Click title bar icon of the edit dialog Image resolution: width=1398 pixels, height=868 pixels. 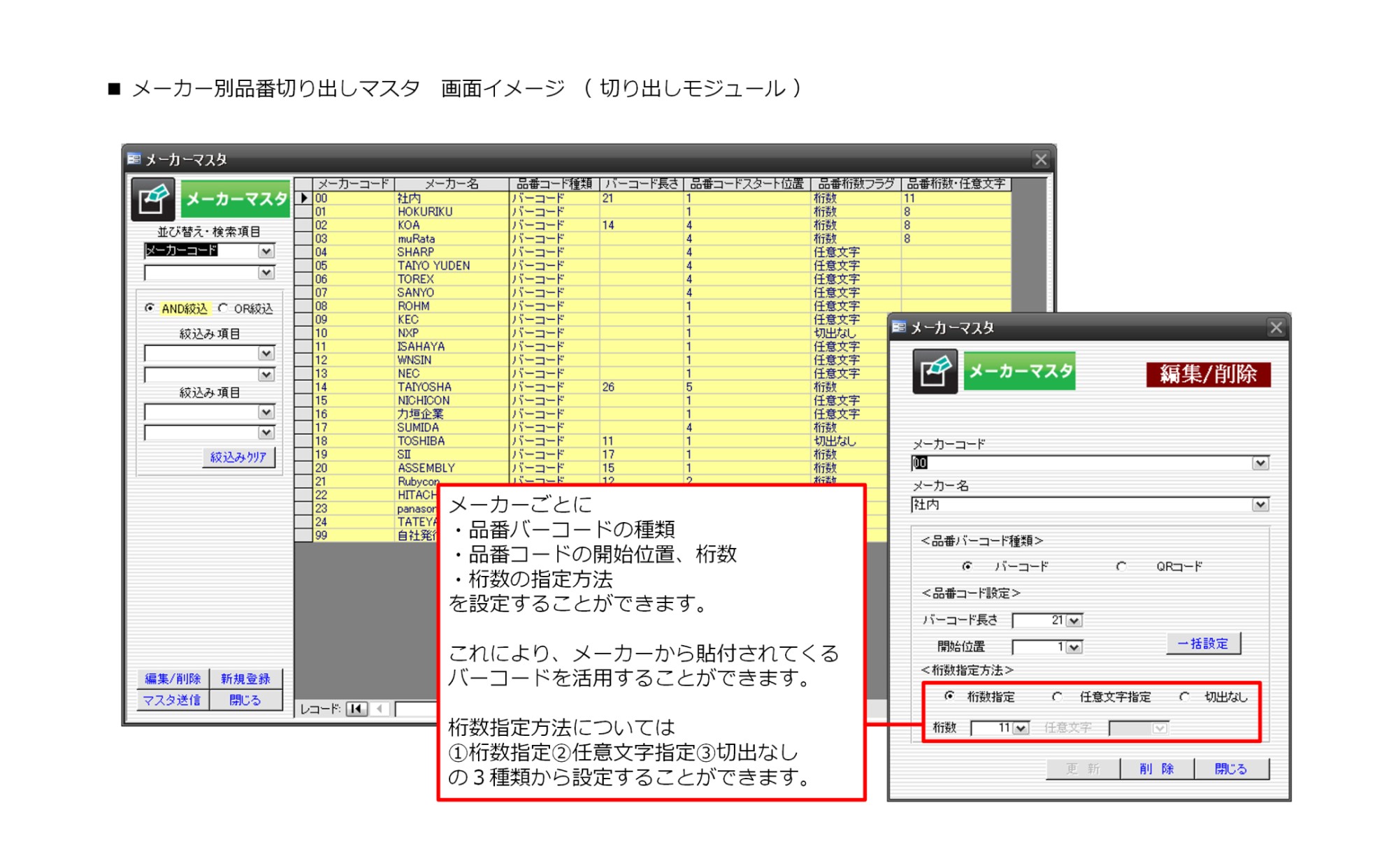(x=900, y=328)
